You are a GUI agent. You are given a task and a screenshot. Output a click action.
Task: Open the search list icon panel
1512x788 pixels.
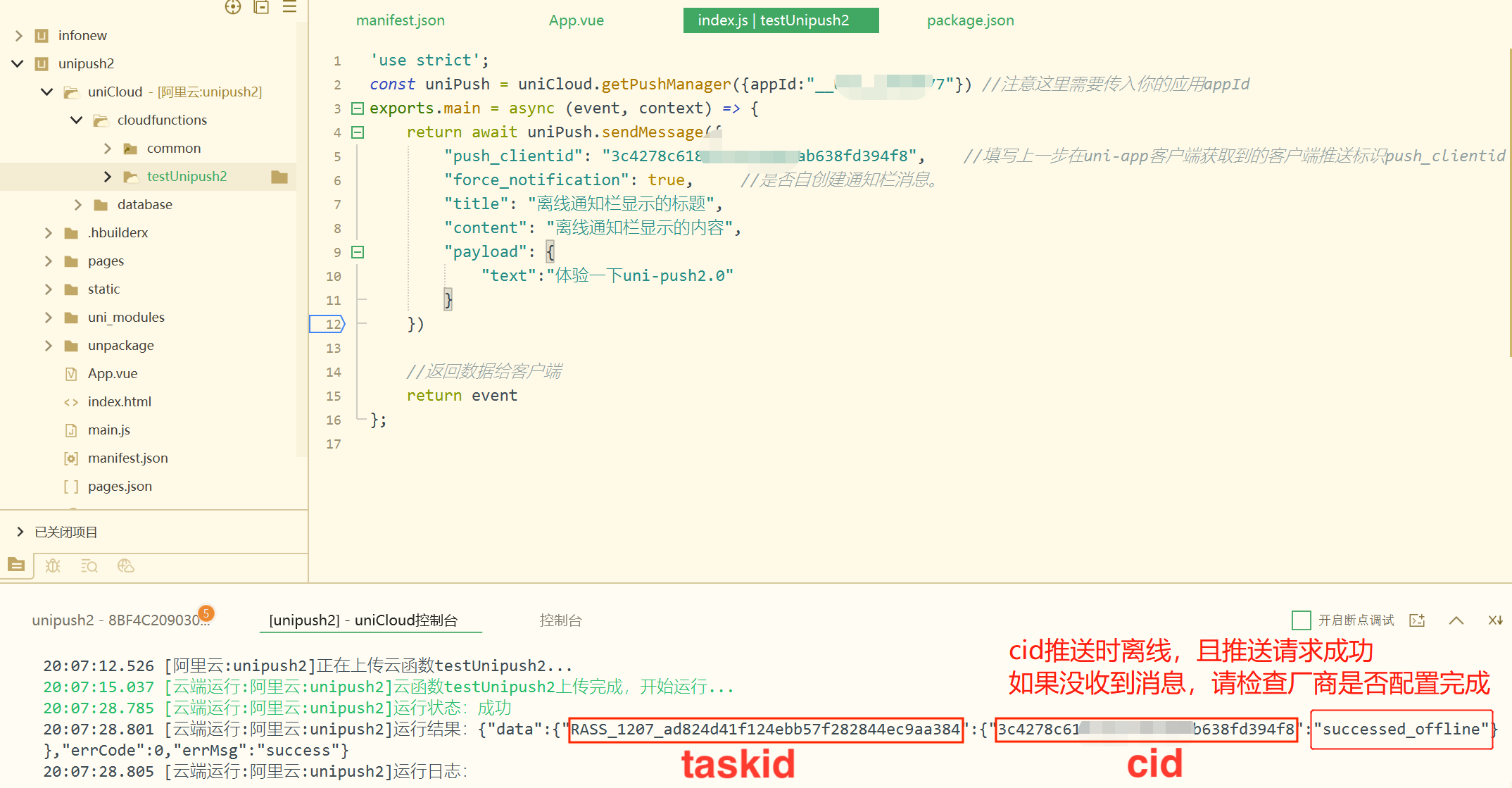click(89, 566)
